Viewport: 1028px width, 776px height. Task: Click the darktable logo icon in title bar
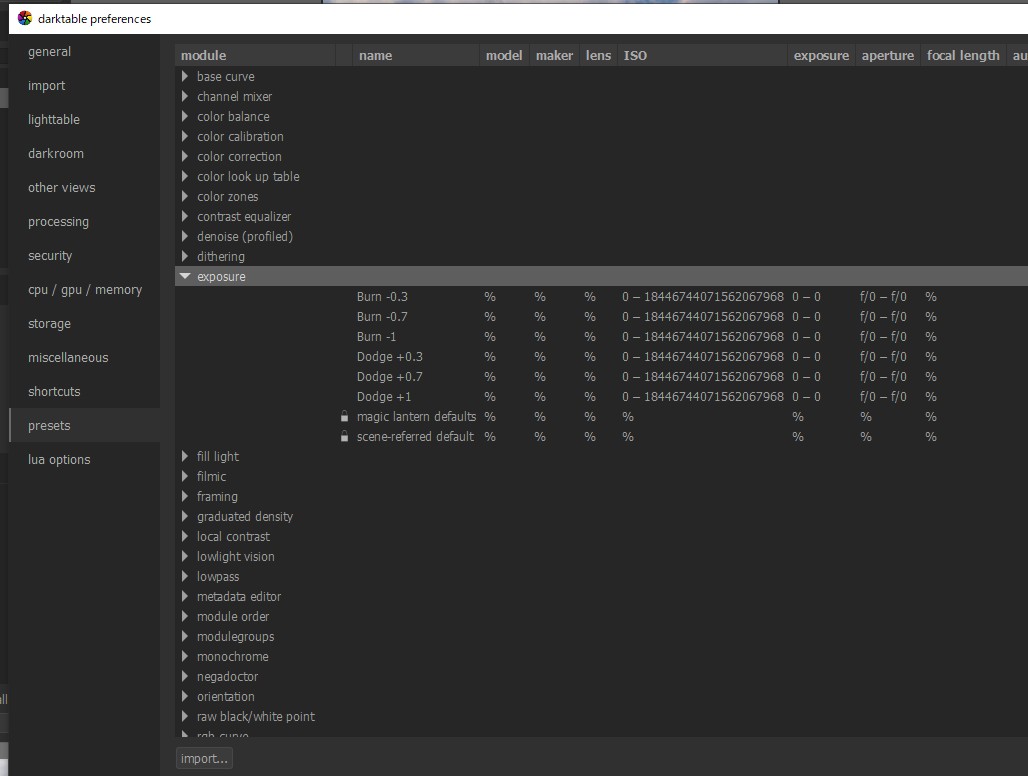25,18
